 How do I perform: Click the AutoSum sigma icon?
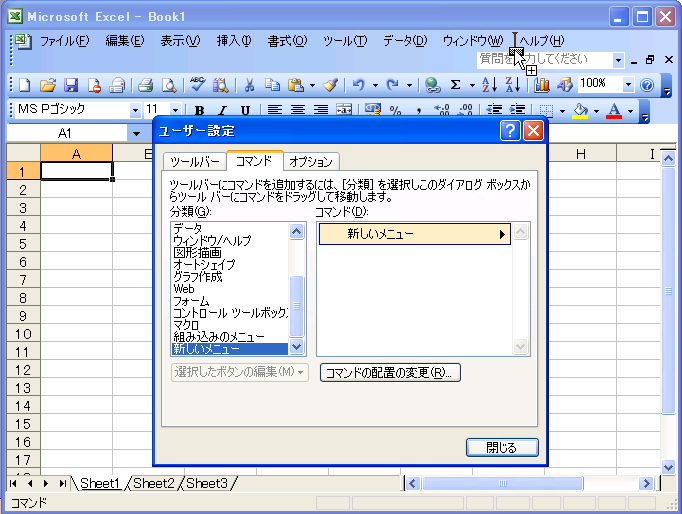(455, 85)
